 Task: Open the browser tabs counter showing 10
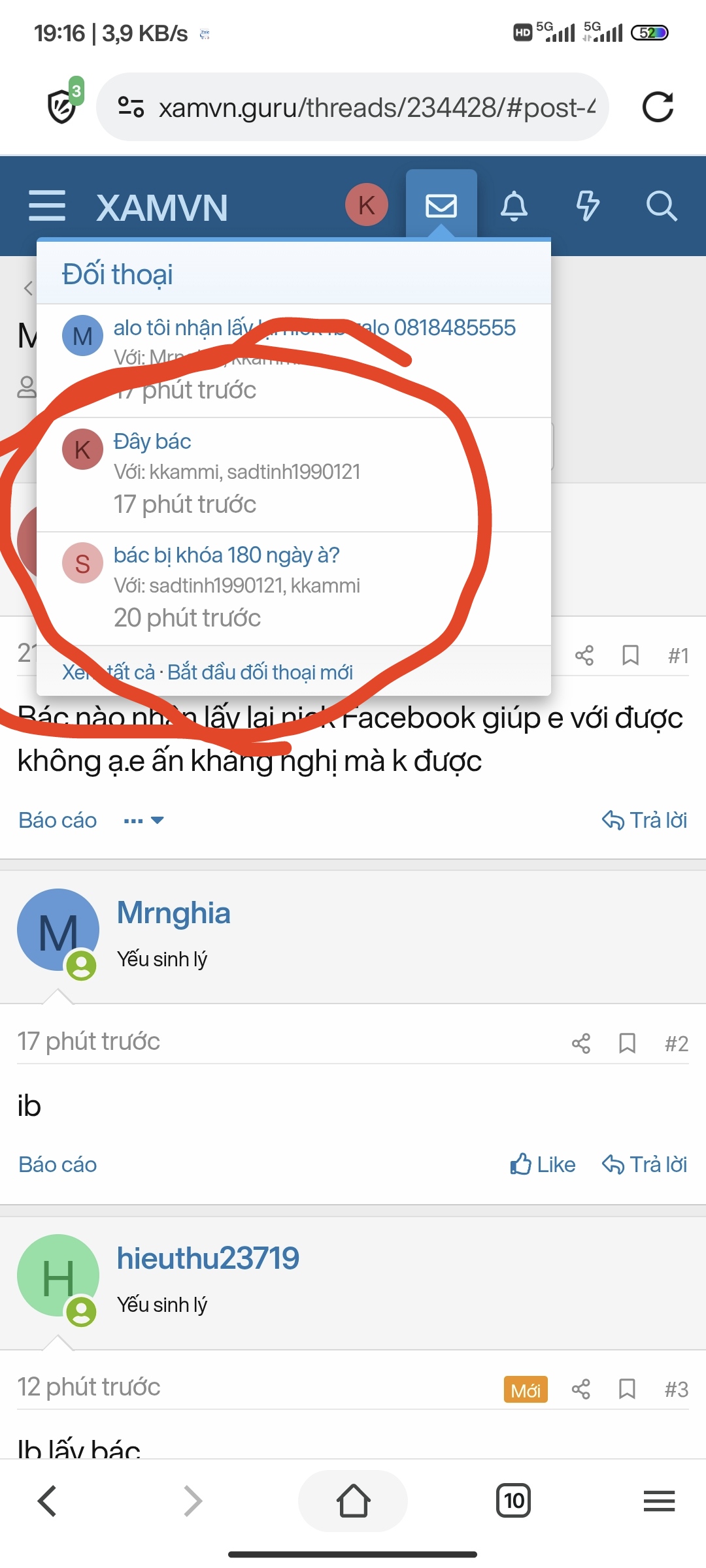point(514,1501)
